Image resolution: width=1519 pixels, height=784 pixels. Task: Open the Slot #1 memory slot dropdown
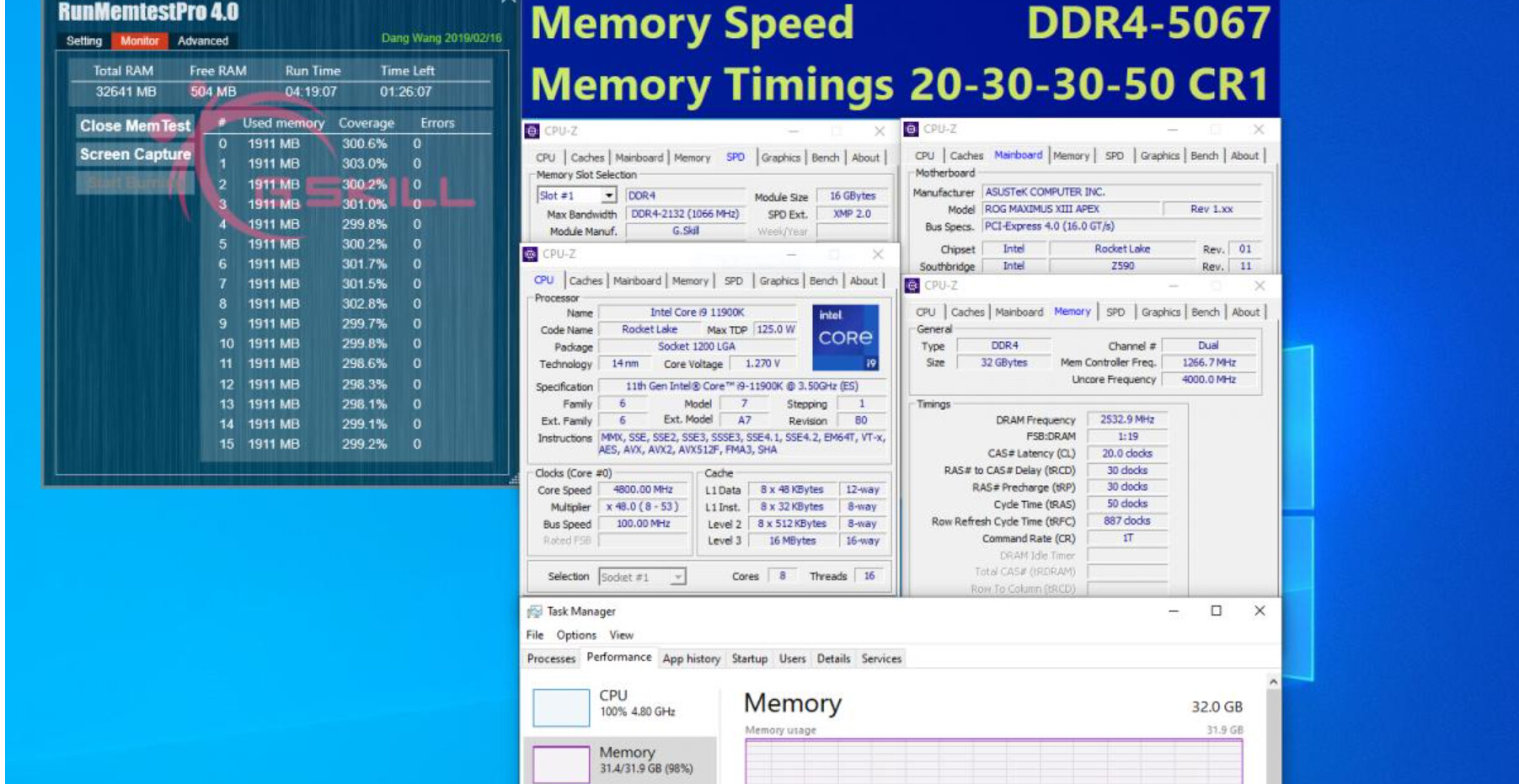pos(609,195)
